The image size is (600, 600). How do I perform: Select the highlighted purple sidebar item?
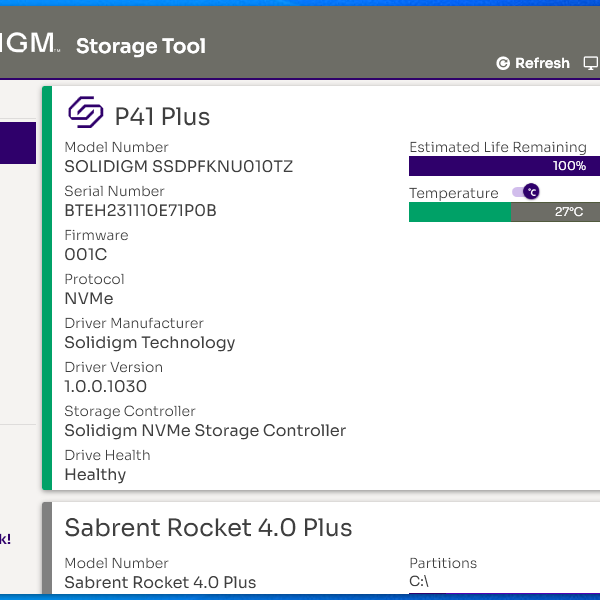point(18,143)
